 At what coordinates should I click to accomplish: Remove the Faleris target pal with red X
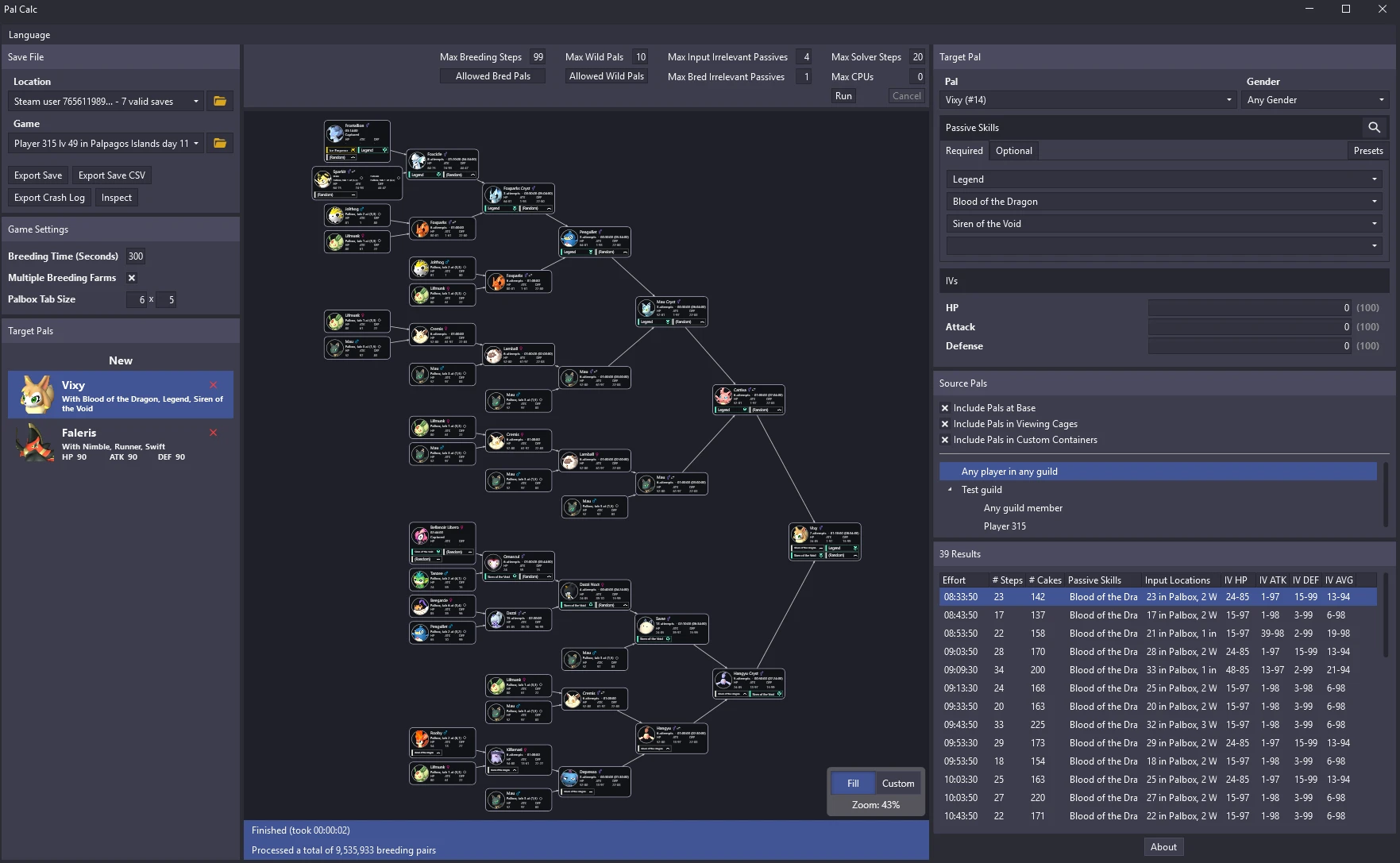[213, 433]
